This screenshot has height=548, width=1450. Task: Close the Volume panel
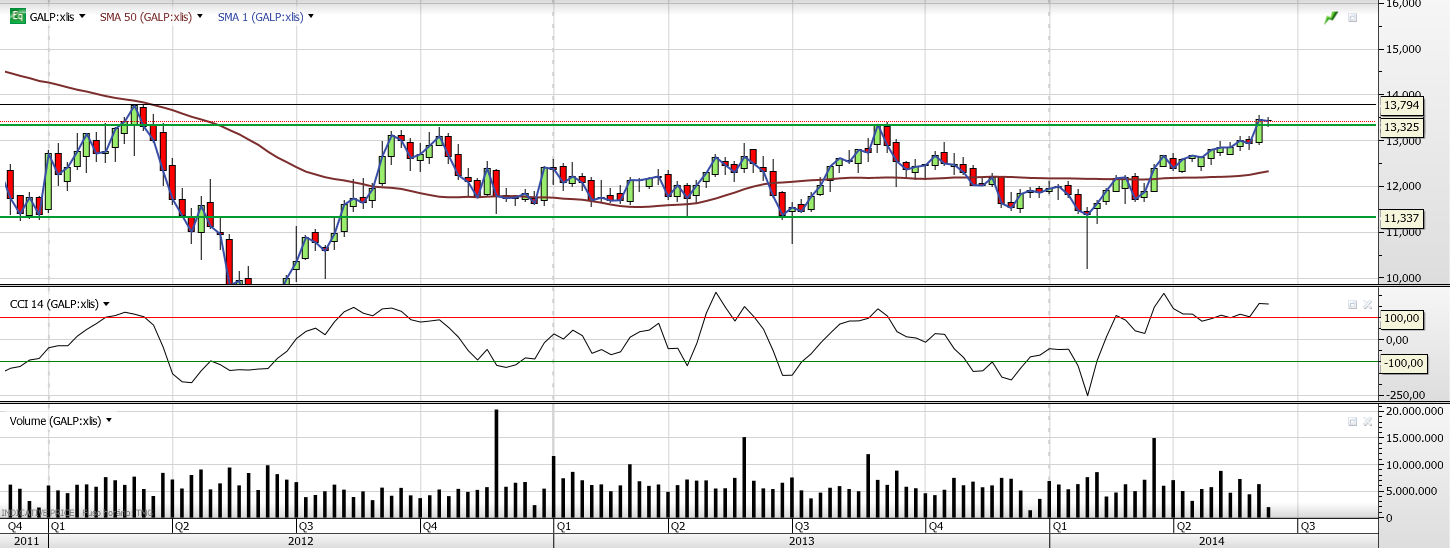tap(1368, 422)
